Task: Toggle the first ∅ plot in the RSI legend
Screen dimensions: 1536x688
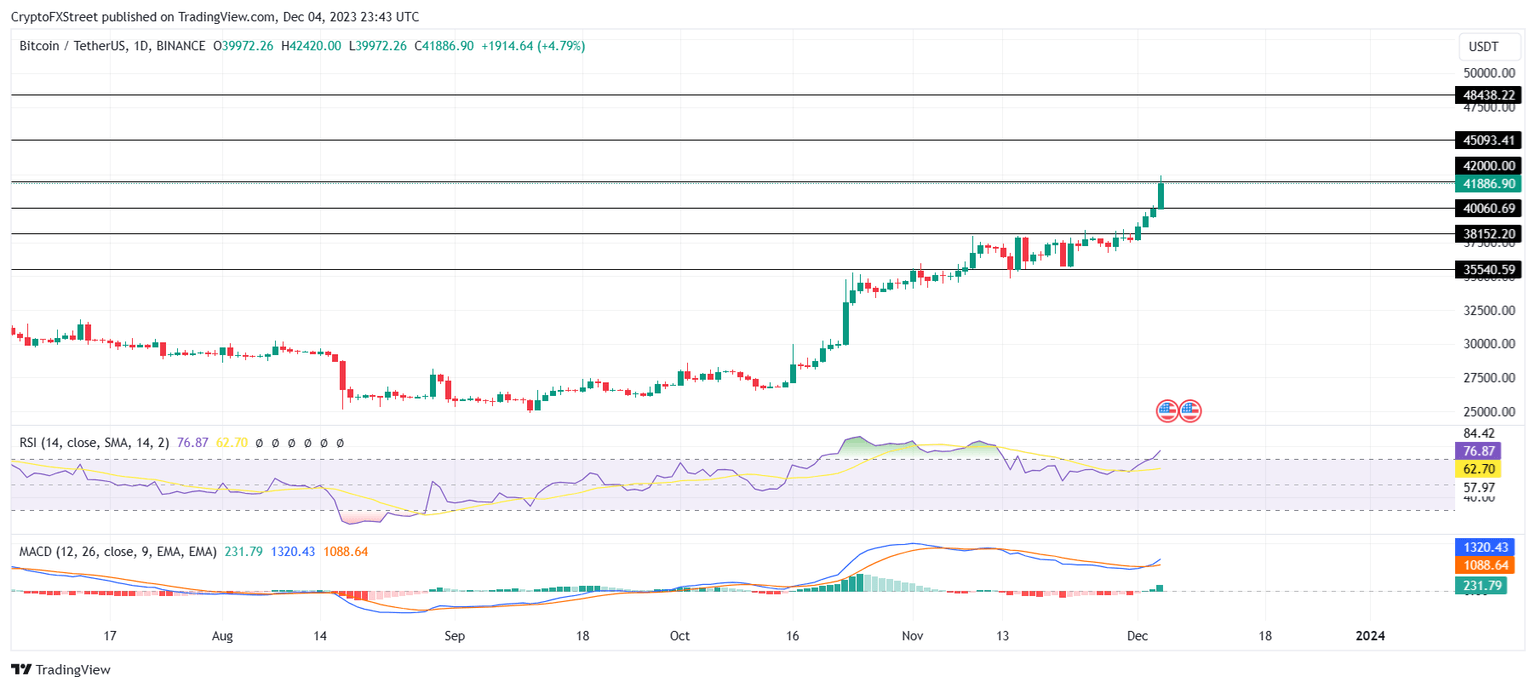Action: coord(259,441)
